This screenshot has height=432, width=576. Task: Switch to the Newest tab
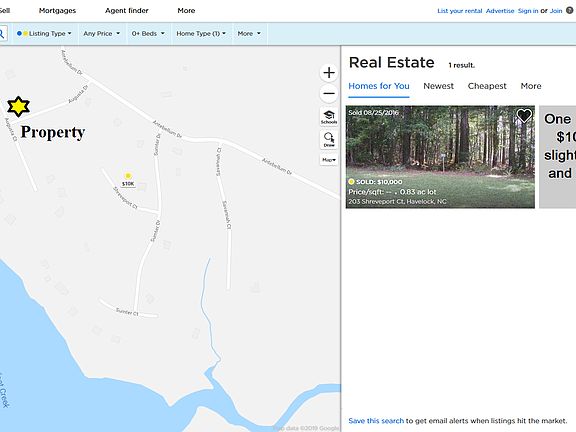[x=438, y=86]
